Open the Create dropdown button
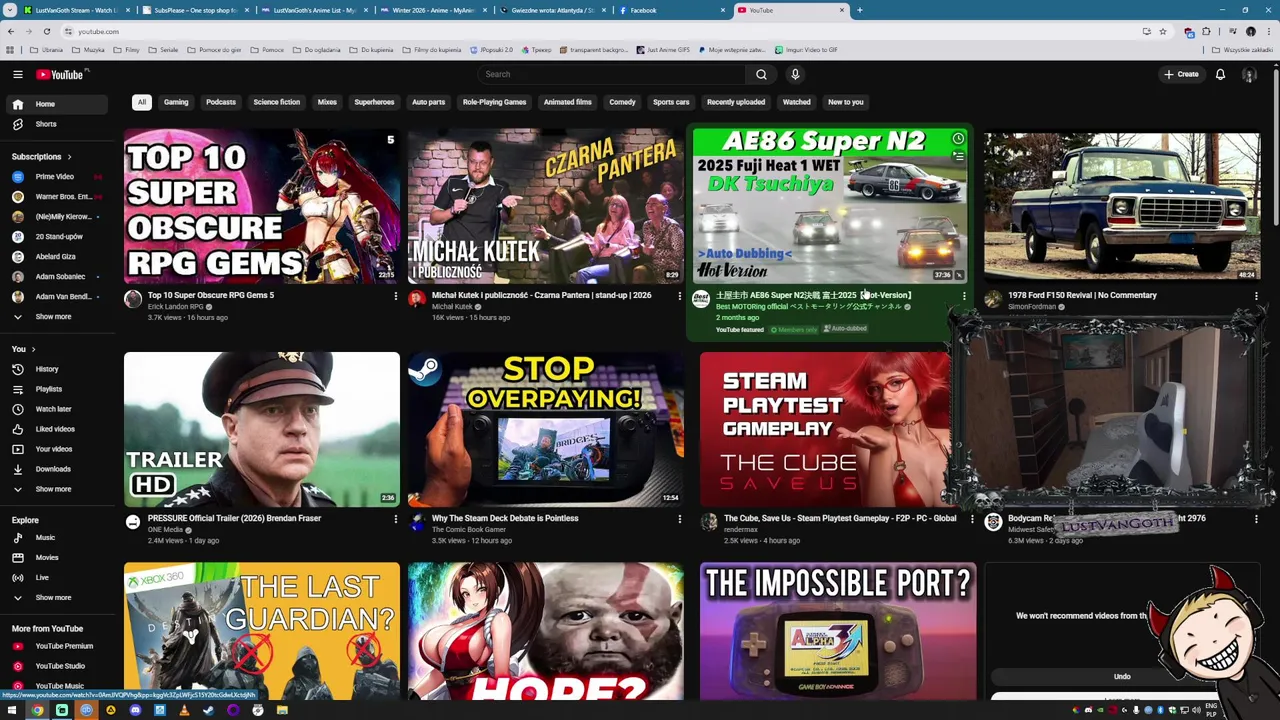1280x720 pixels. (x=1181, y=74)
